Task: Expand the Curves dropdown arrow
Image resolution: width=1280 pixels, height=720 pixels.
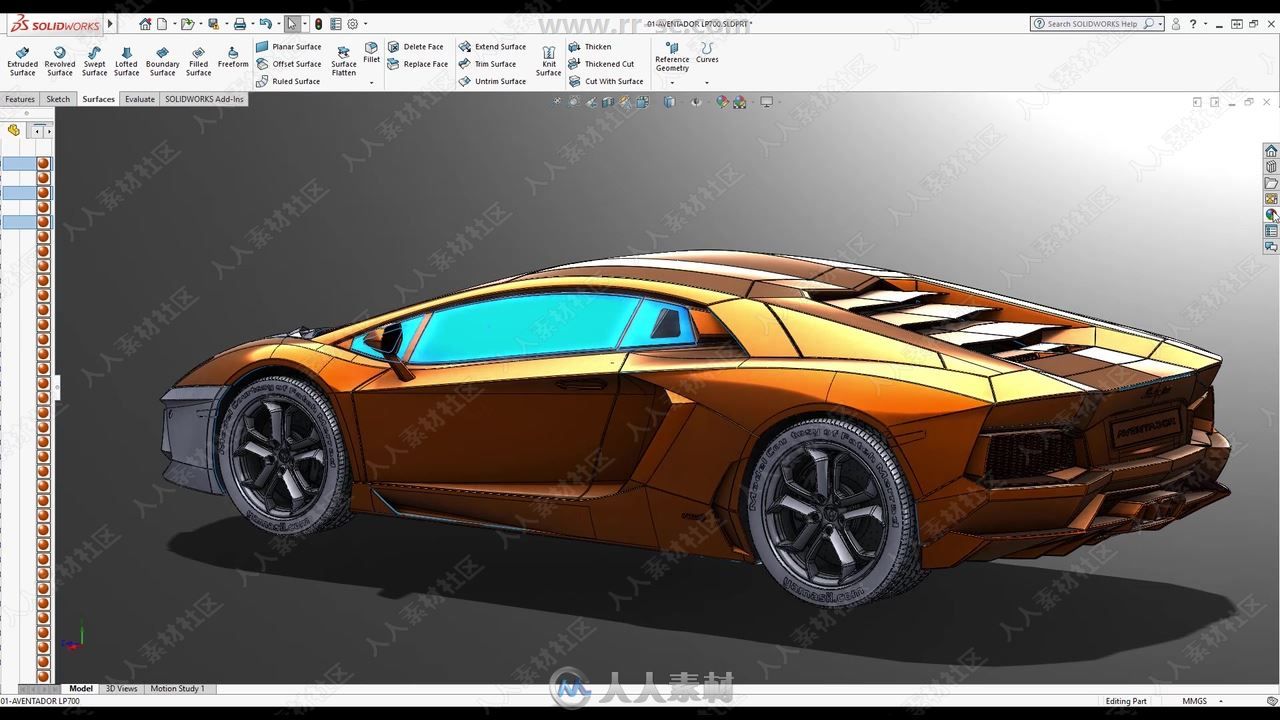Action: [x=707, y=83]
